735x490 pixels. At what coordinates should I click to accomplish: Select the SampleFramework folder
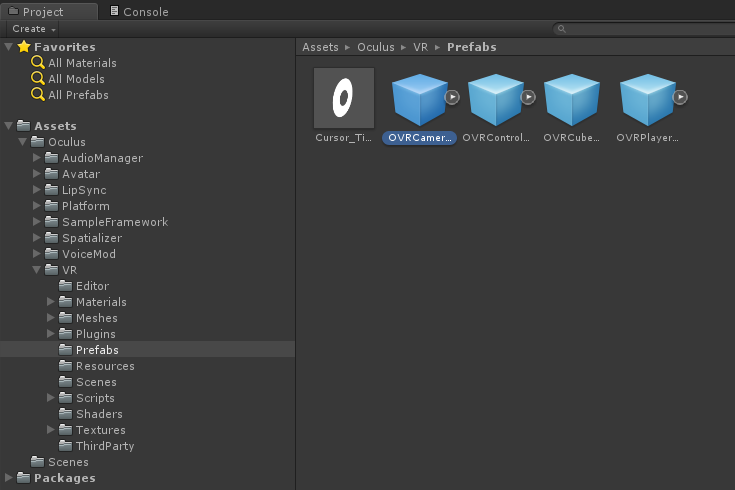click(115, 222)
